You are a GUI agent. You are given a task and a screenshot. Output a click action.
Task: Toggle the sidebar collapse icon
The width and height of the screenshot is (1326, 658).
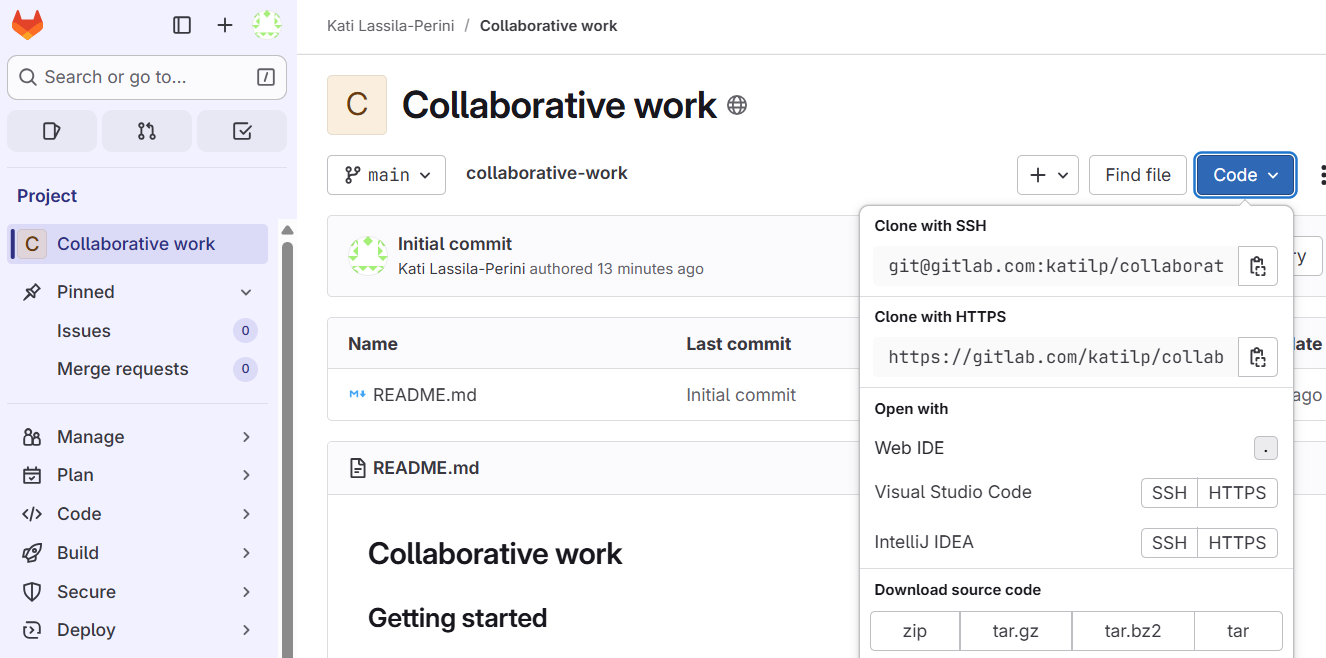[x=182, y=25]
